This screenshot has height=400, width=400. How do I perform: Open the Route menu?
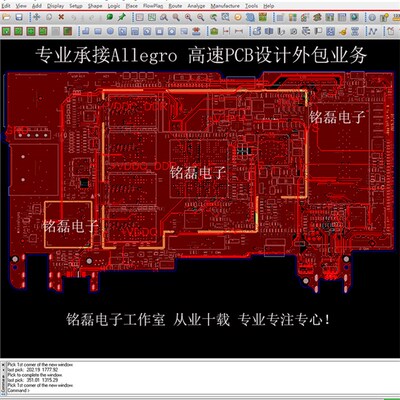coord(175,6)
